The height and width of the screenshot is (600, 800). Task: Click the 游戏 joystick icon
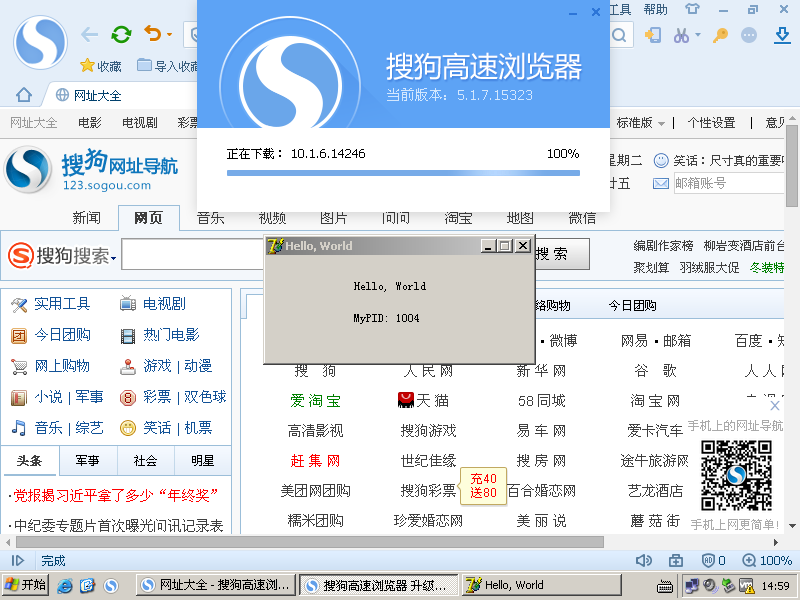128,366
